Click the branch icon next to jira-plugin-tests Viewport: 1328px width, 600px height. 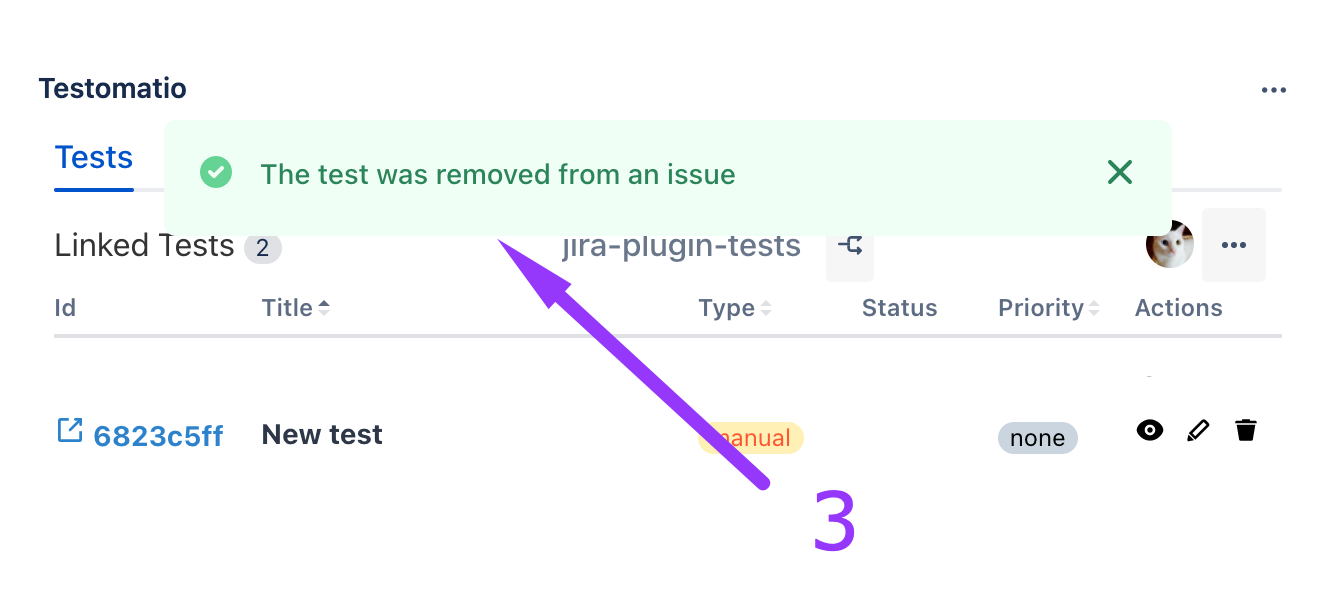tap(850, 246)
